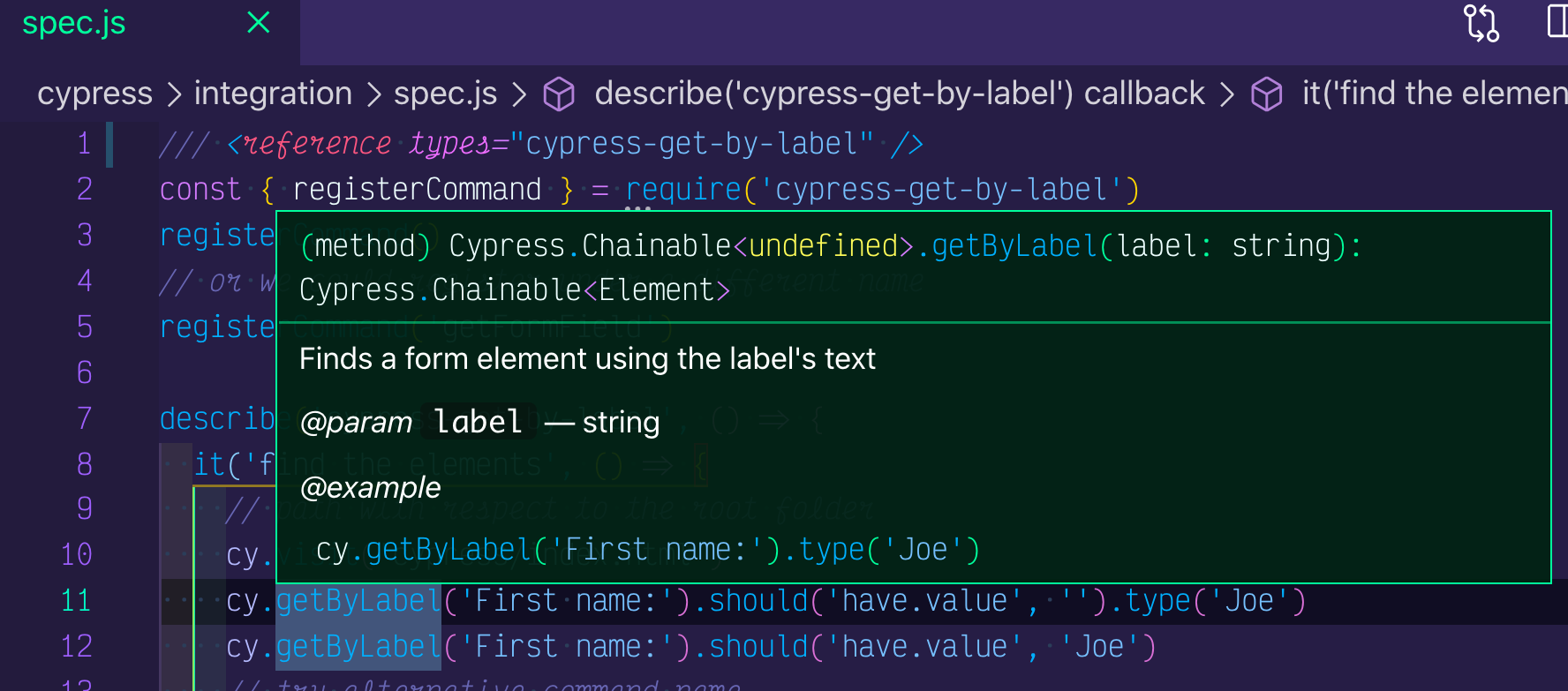Switch to the spec.js tab
The image size is (1568, 691).
[x=74, y=24]
